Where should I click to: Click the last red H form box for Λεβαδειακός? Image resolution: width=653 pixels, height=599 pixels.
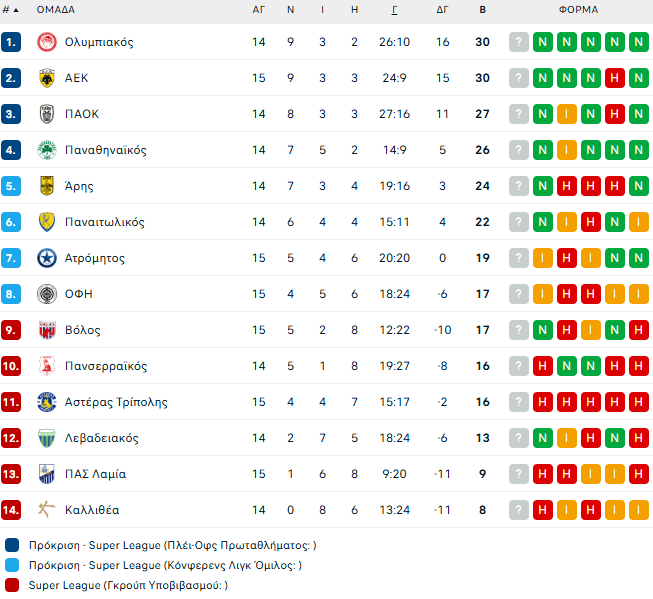click(x=640, y=438)
